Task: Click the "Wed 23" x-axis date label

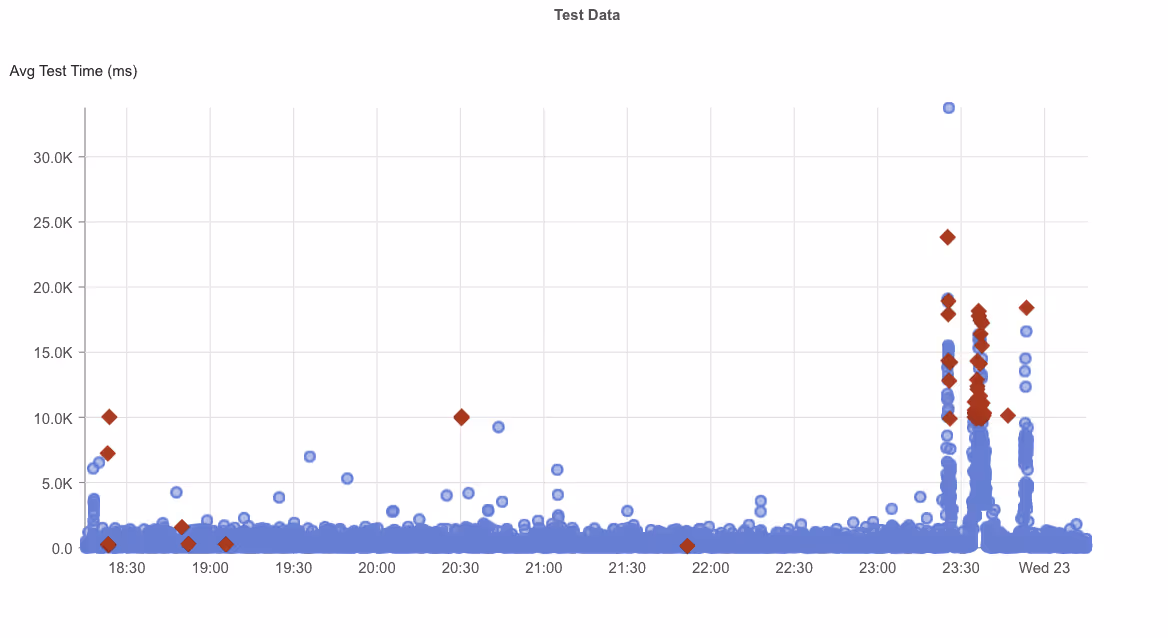Action: (1044, 568)
